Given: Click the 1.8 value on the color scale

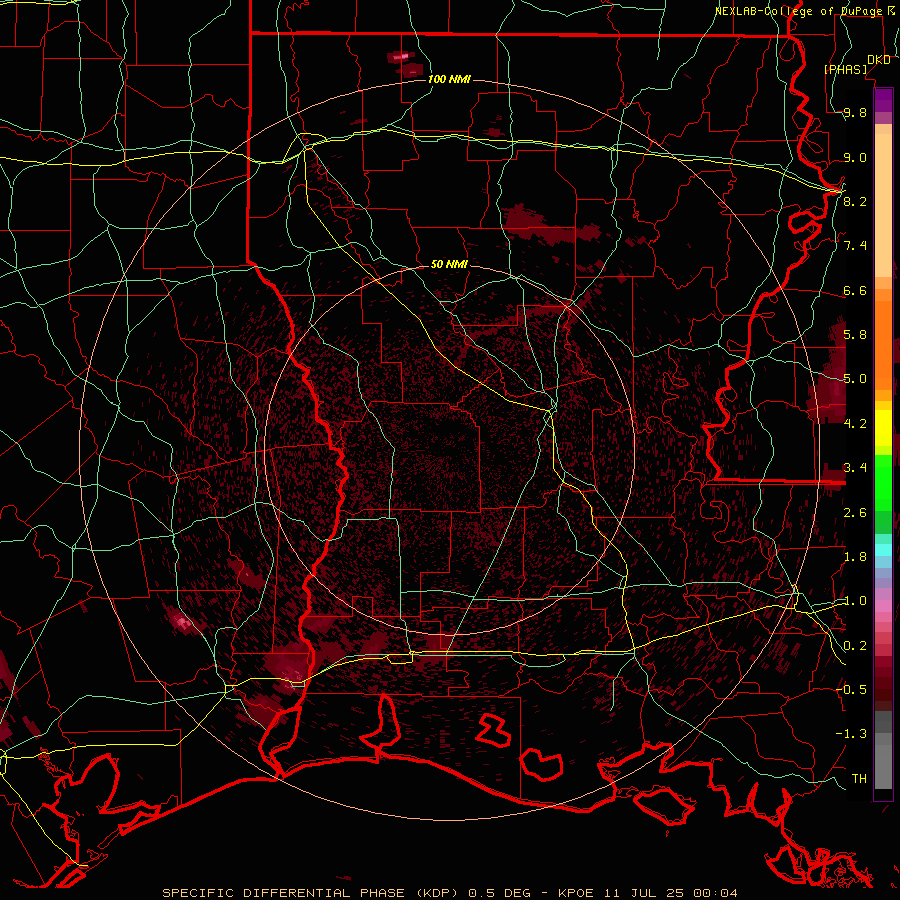Looking at the screenshot, I should (855, 557).
